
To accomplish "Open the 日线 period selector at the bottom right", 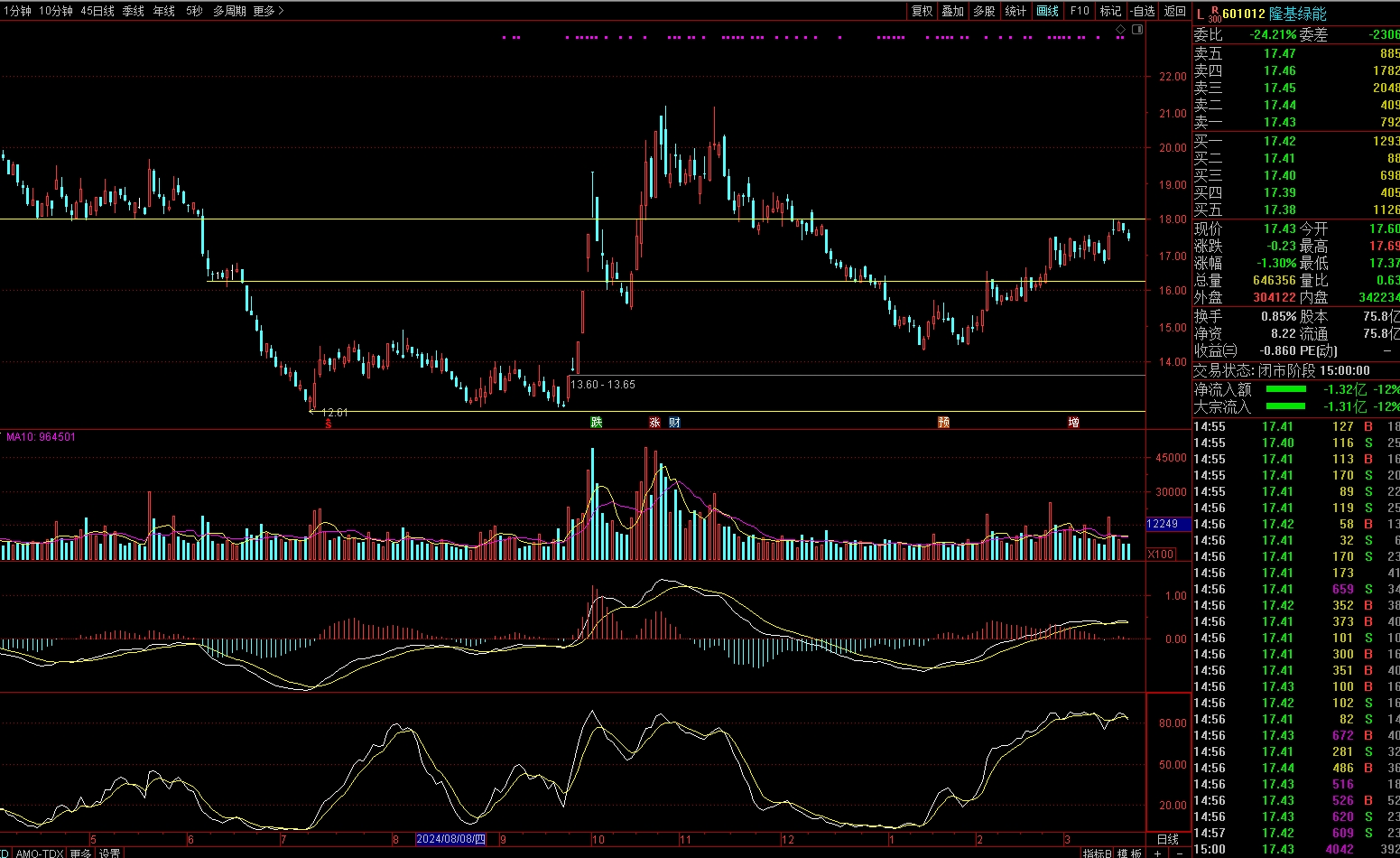I will (x=1168, y=839).
